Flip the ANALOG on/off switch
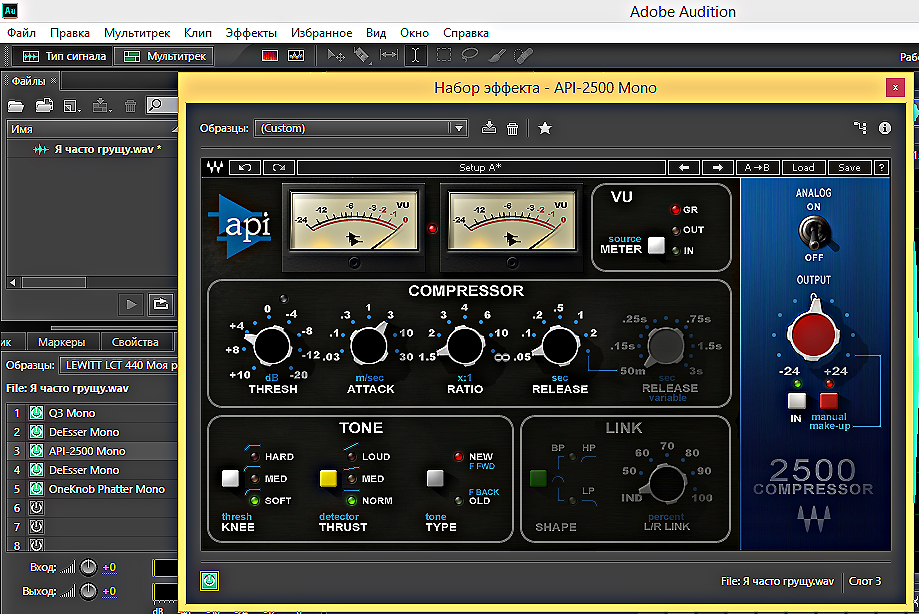Image resolution: width=919 pixels, height=614 pixels. pos(815,232)
